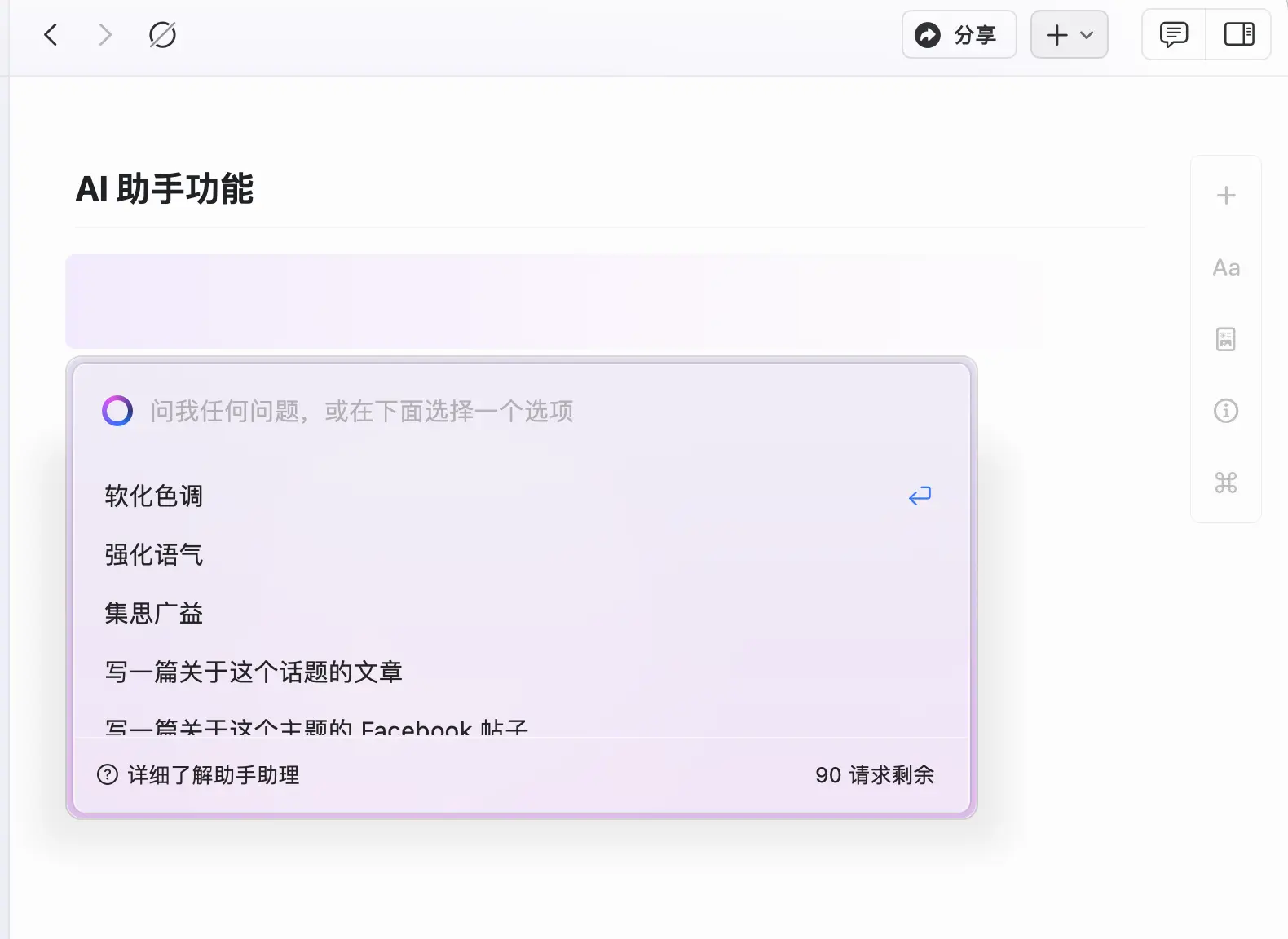1288x939 pixels.
Task: Select the 软化色调 option
Action: (x=520, y=496)
